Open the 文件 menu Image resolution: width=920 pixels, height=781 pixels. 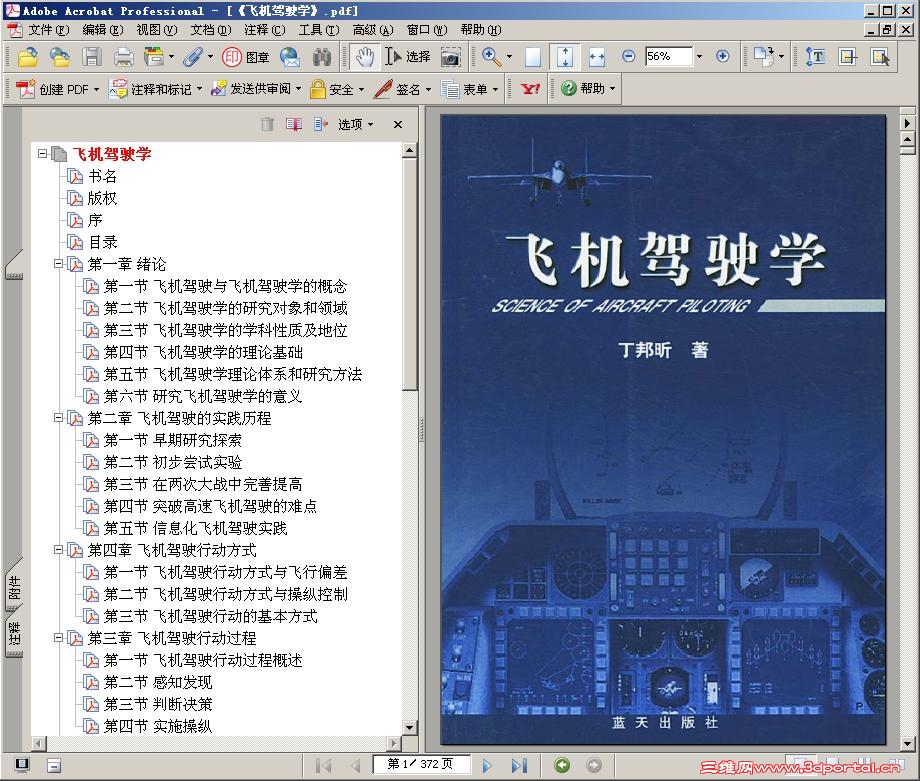click(48, 29)
